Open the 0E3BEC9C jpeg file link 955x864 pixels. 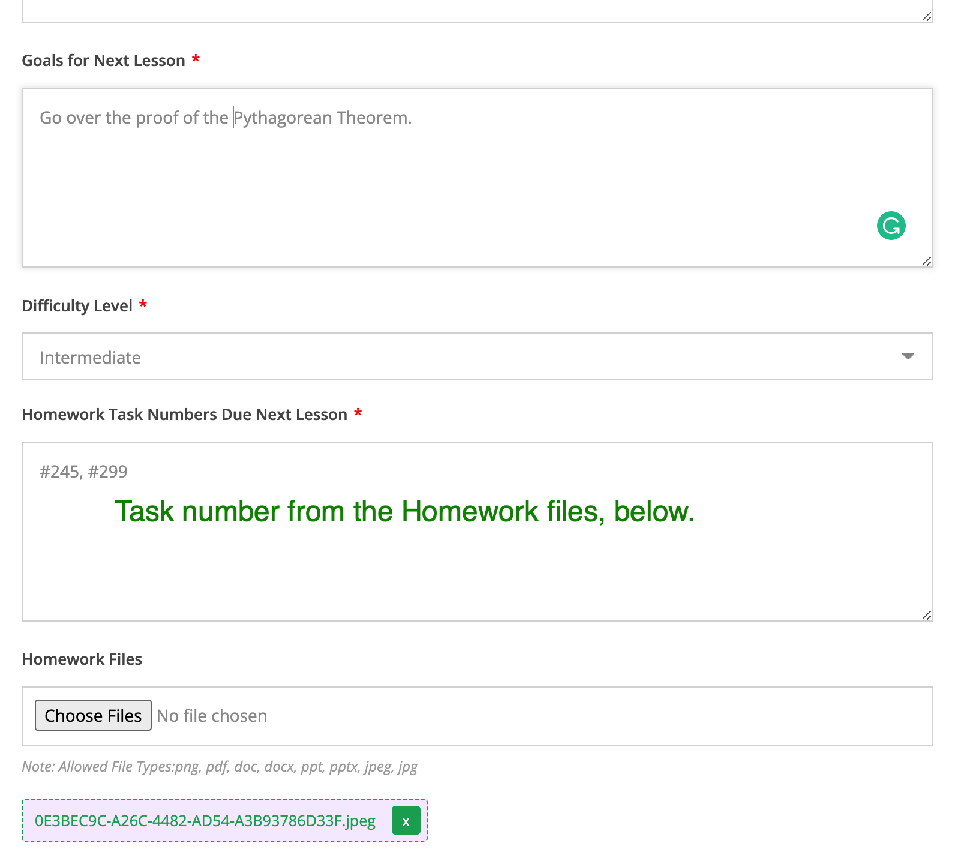[205, 821]
